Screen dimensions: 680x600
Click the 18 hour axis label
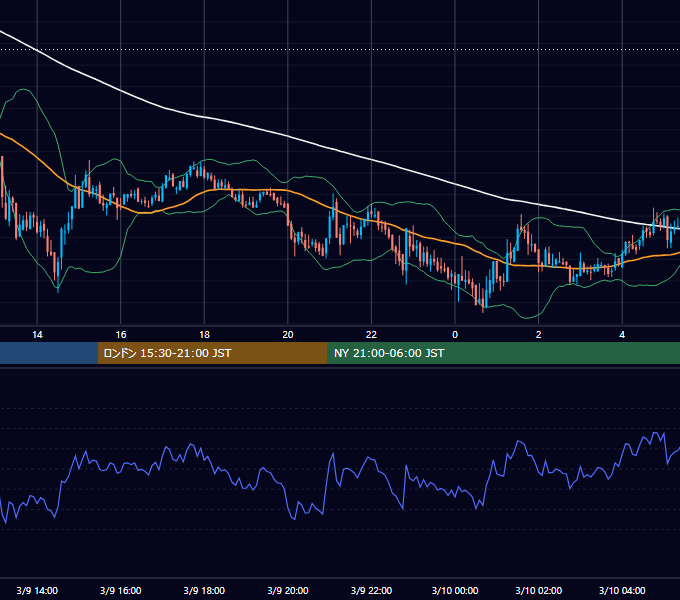[204, 335]
